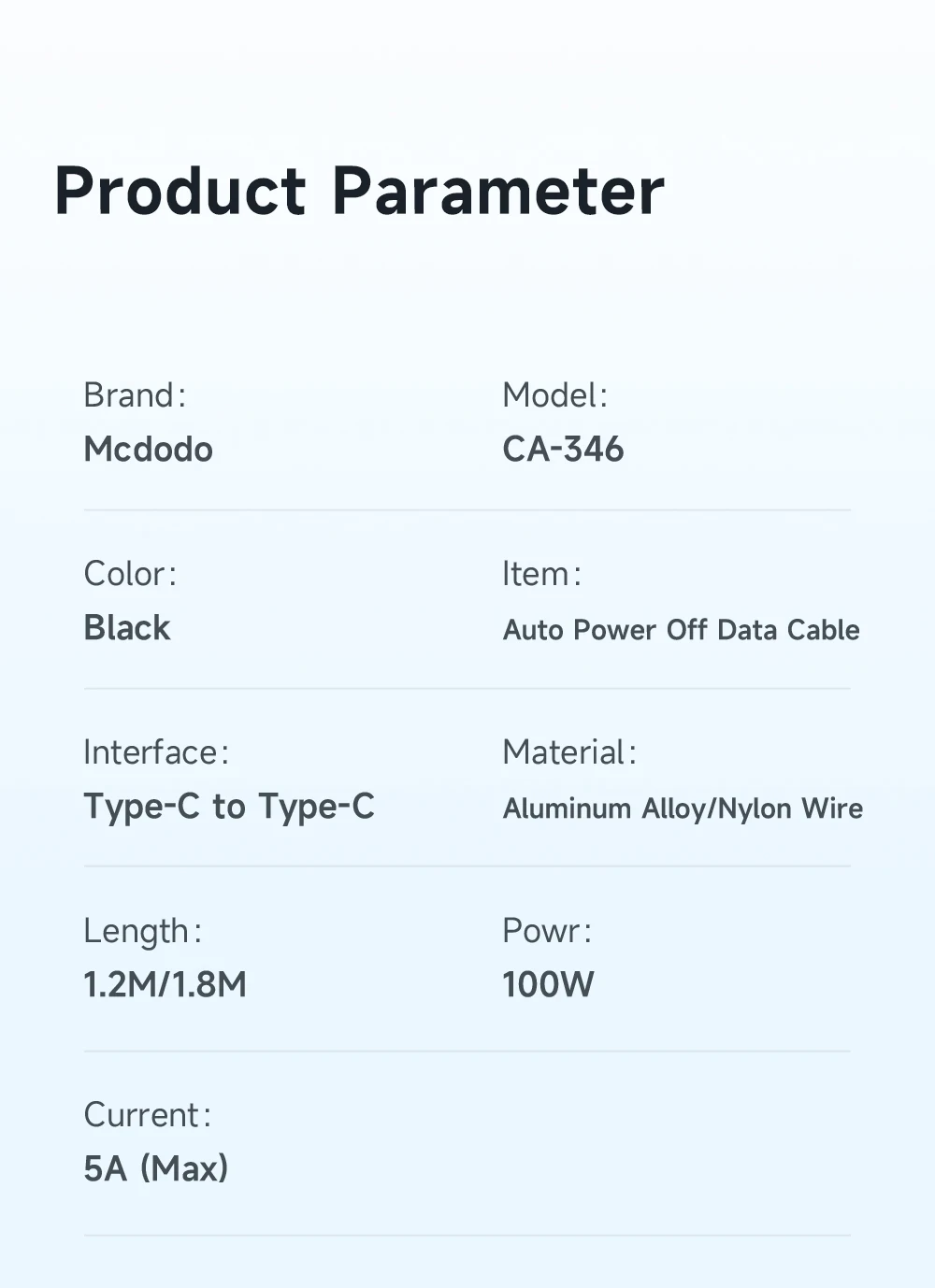Screen dimensions: 935x1288
Task: Click the "Color:" label
Action: (x=130, y=574)
